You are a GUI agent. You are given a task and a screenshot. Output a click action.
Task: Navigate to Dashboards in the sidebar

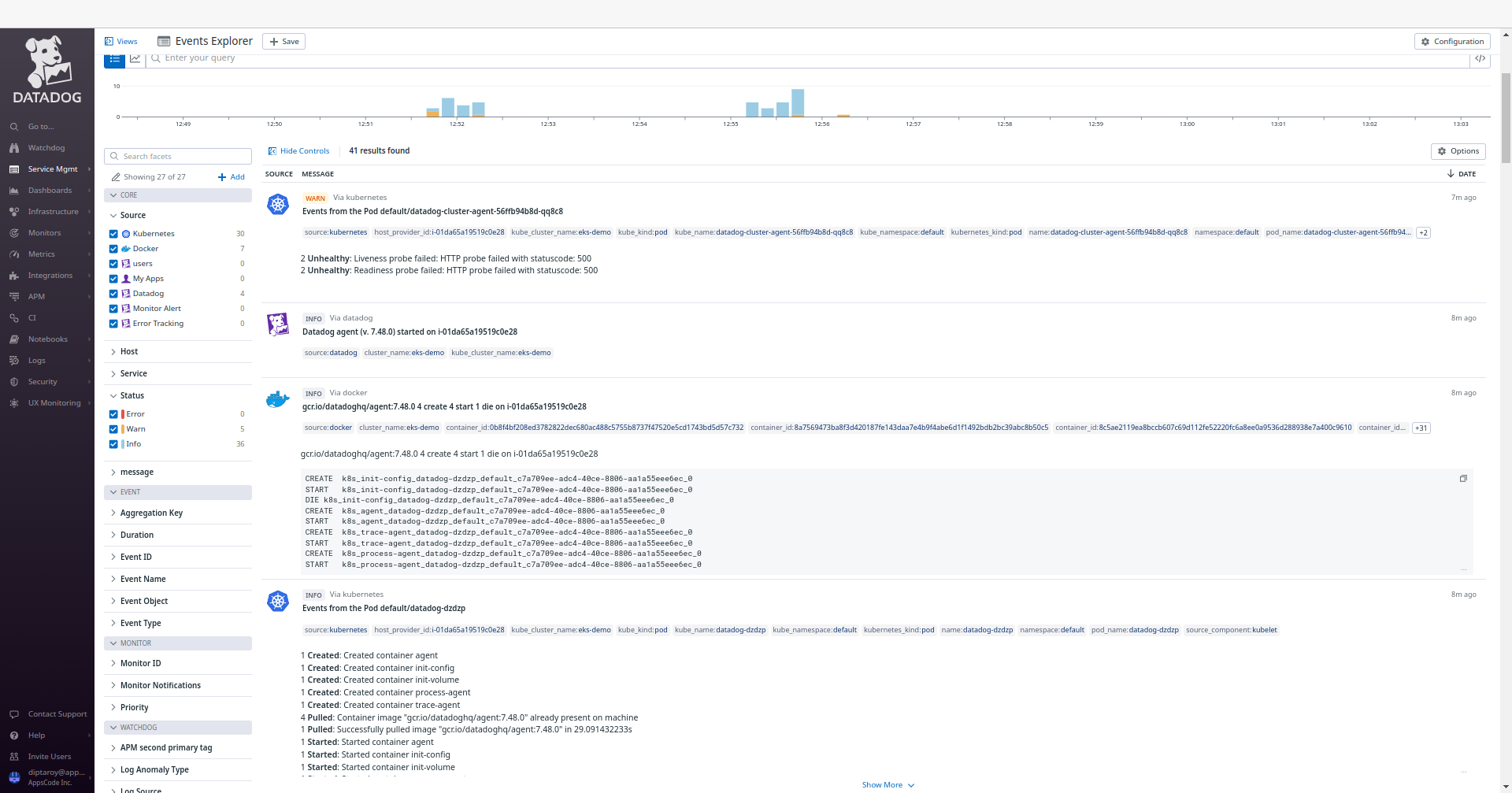click(48, 190)
